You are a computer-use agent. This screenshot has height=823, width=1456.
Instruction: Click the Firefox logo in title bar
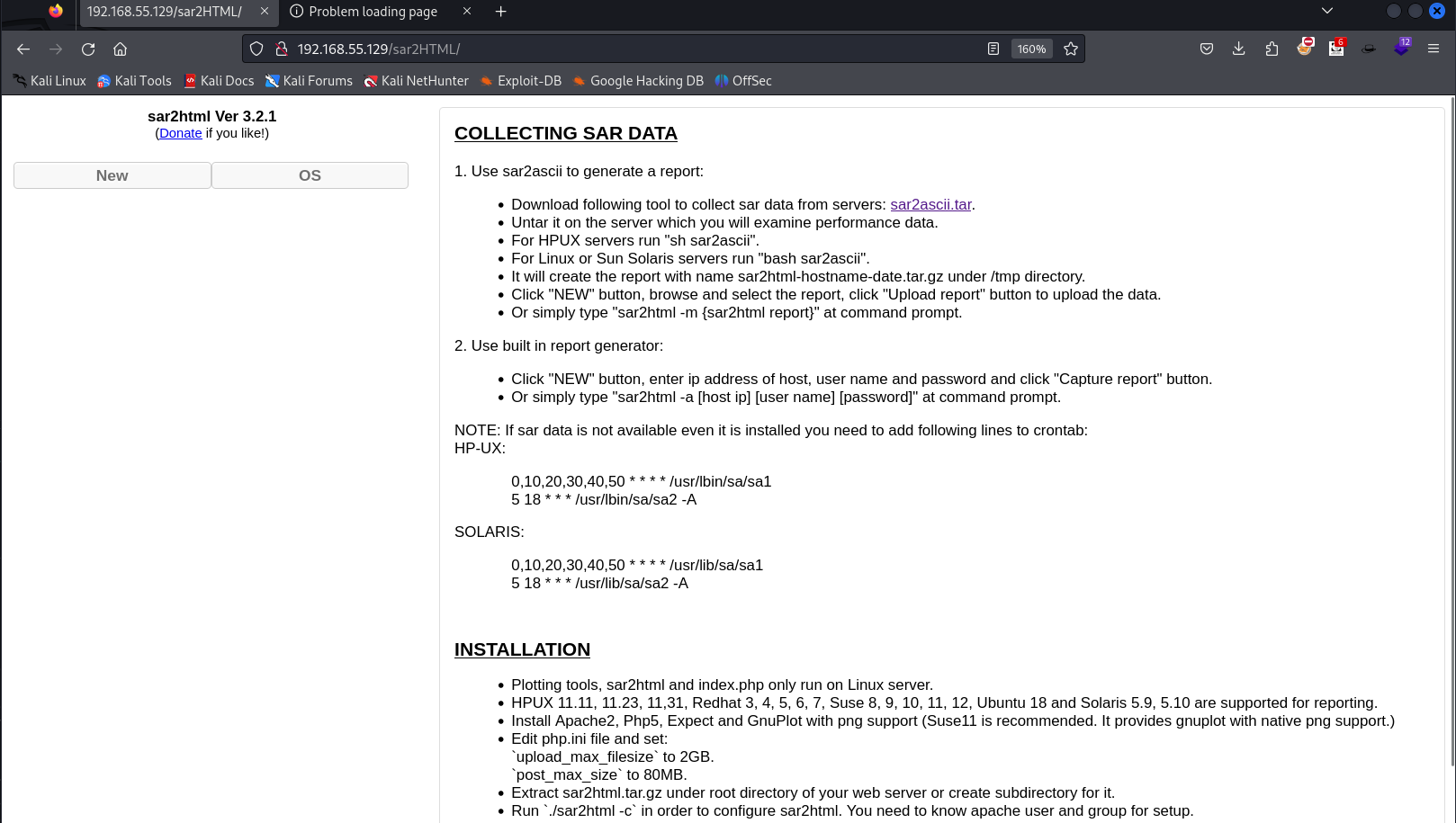56,11
